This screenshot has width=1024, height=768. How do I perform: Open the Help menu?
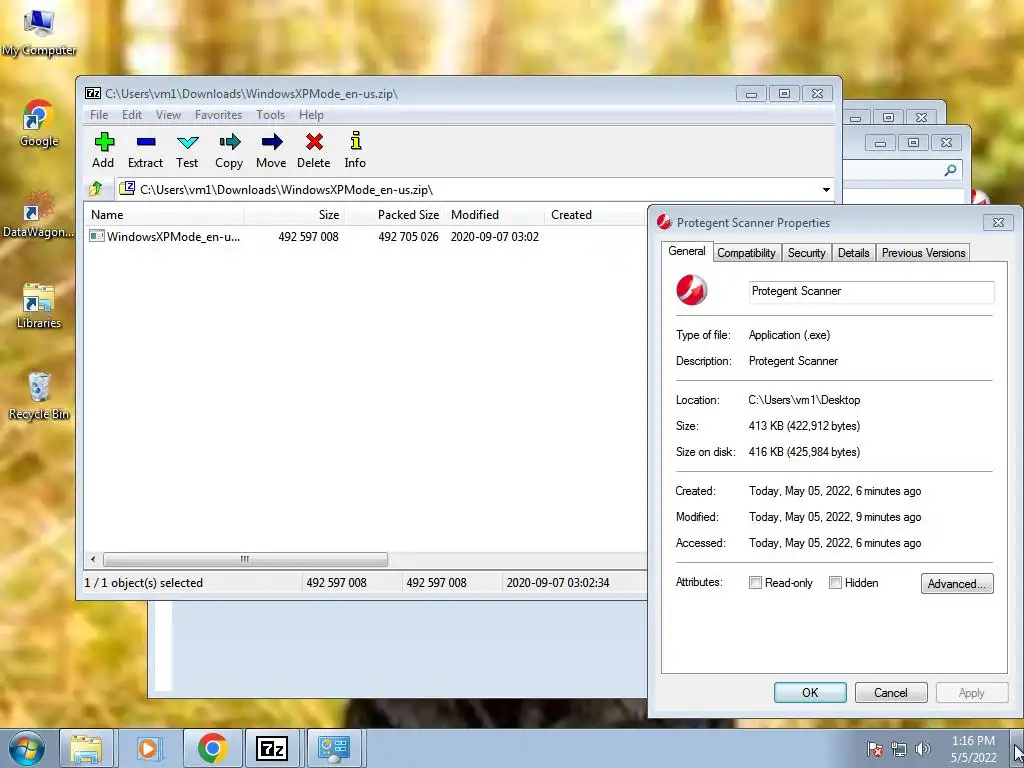coord(311,115)
